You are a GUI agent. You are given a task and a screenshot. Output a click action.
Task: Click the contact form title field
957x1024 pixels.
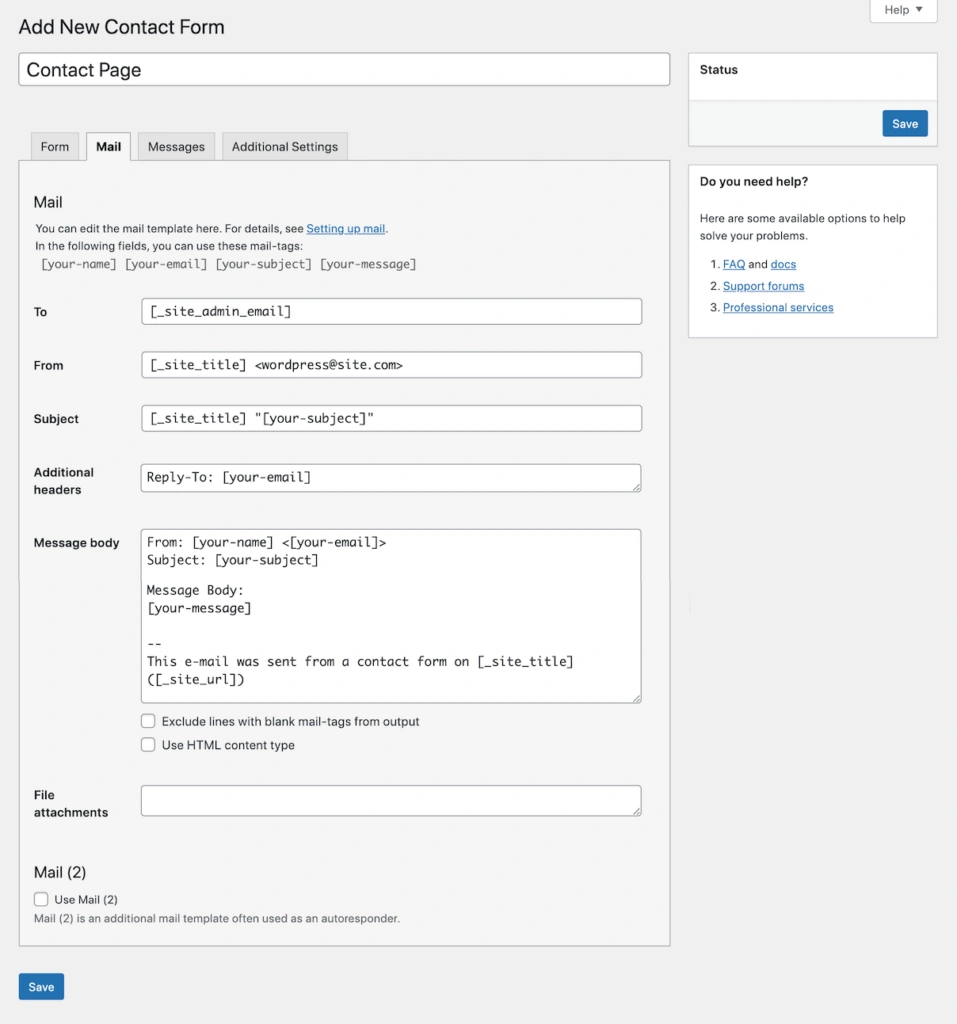(344, 70)
